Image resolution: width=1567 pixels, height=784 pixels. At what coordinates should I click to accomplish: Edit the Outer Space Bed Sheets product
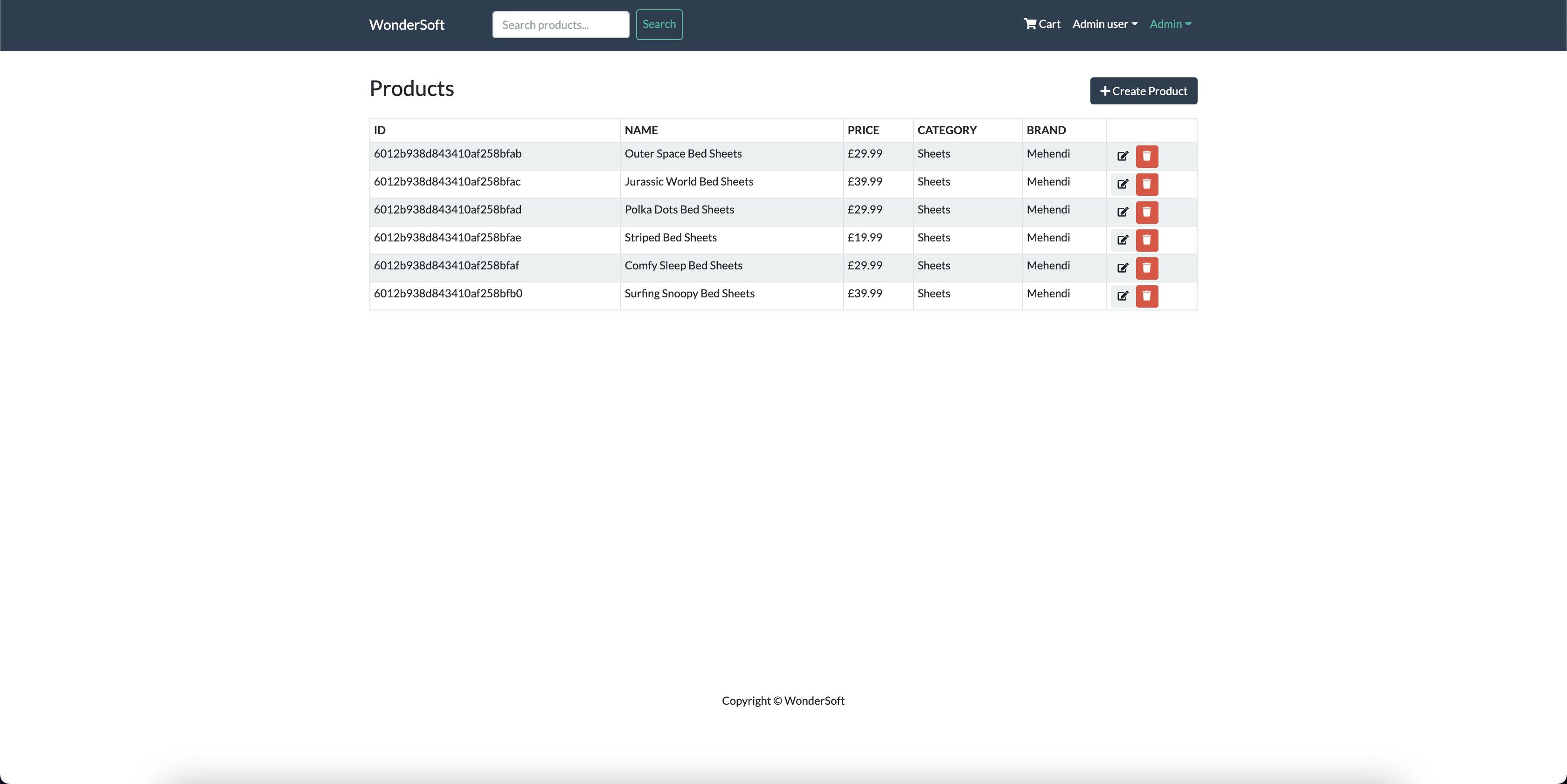tap(1123, 156)
